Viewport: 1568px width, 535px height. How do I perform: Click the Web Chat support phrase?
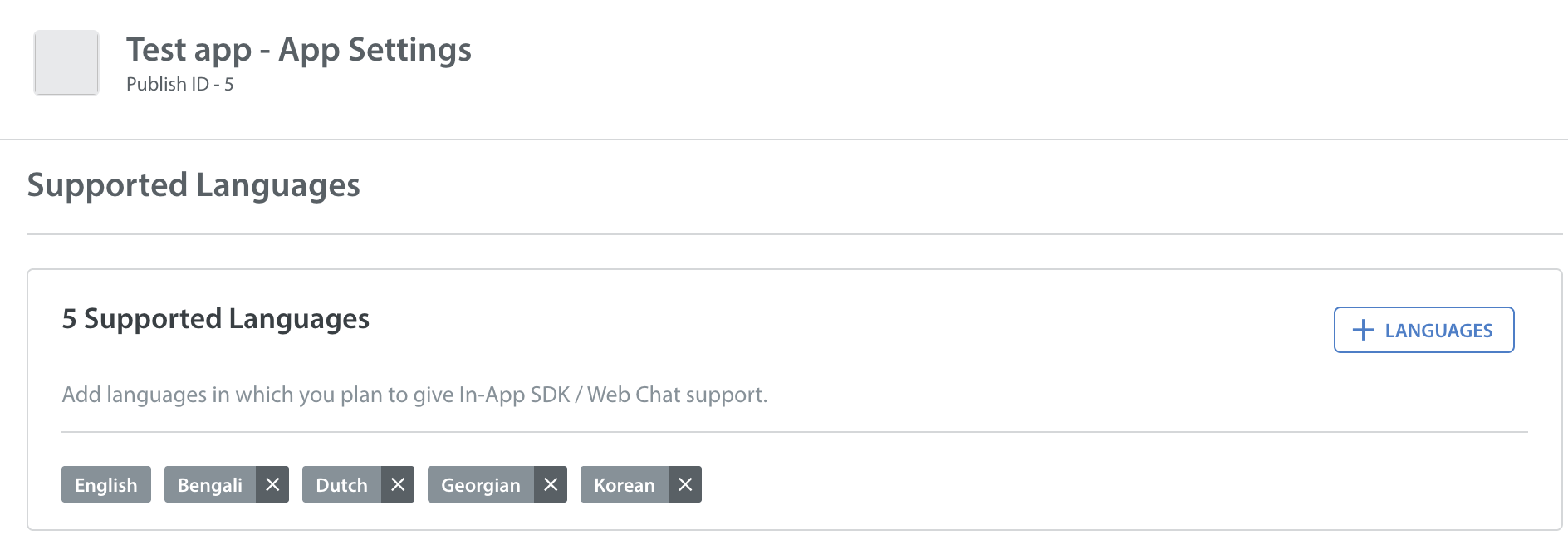point(677,395)
